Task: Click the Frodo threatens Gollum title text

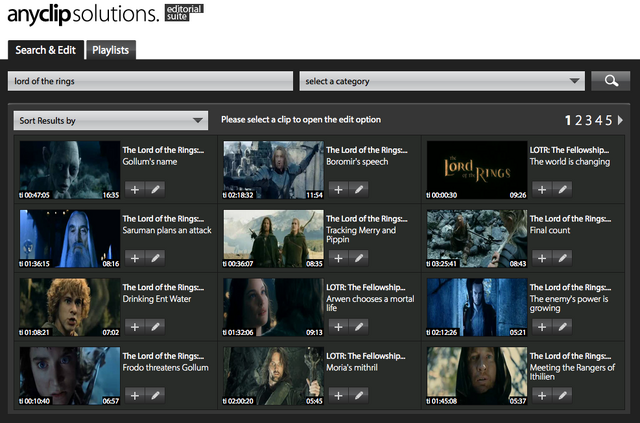Action: (165, 367)
